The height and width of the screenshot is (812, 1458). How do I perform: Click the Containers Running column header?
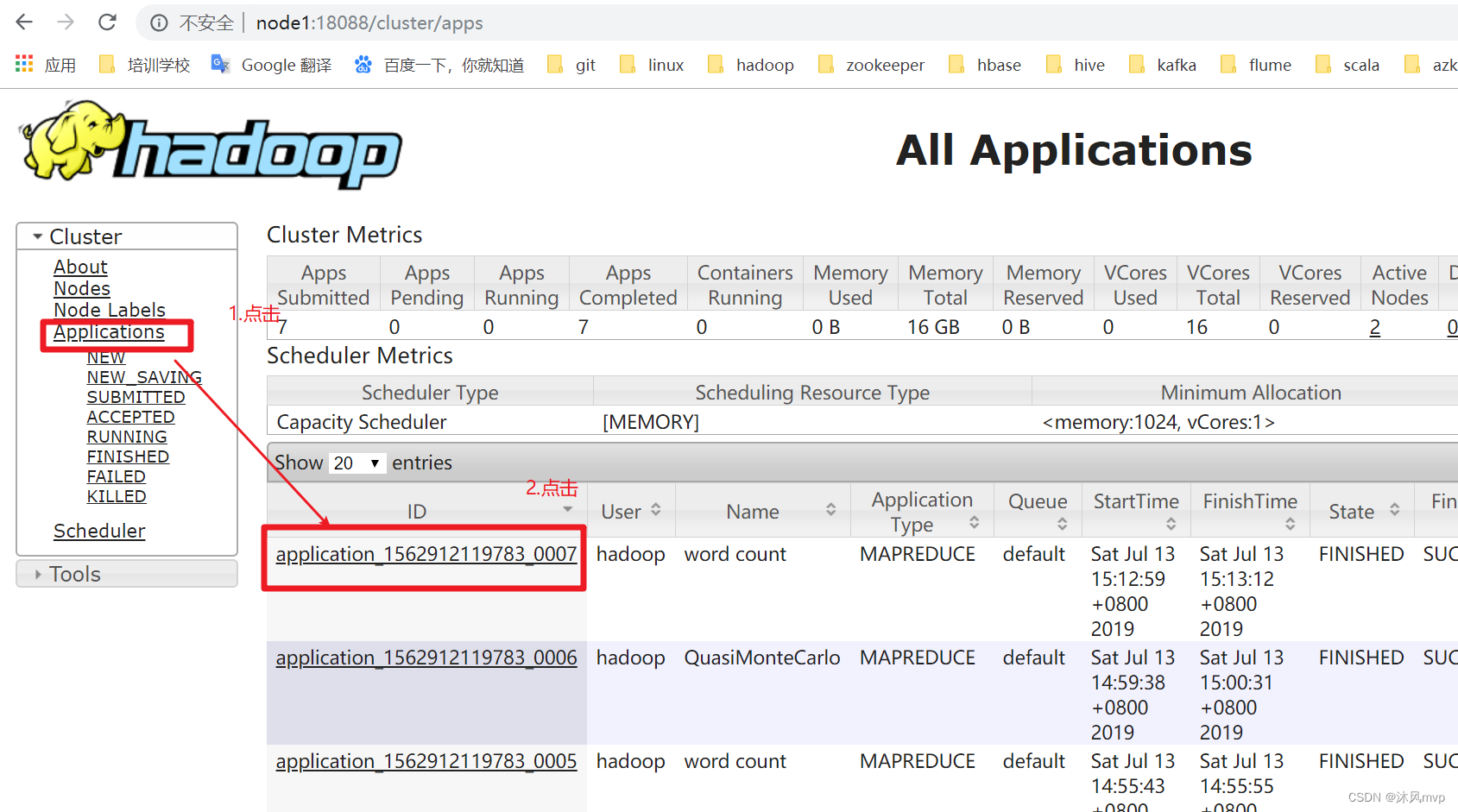pos(745,285)
